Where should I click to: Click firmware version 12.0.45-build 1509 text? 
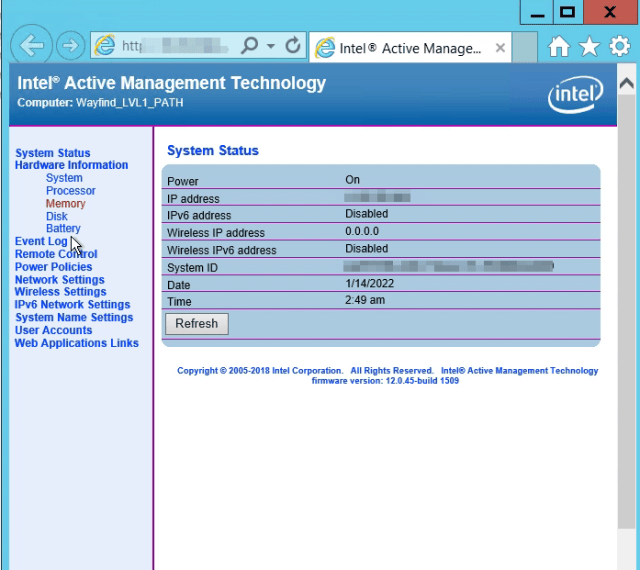[385, 381]
